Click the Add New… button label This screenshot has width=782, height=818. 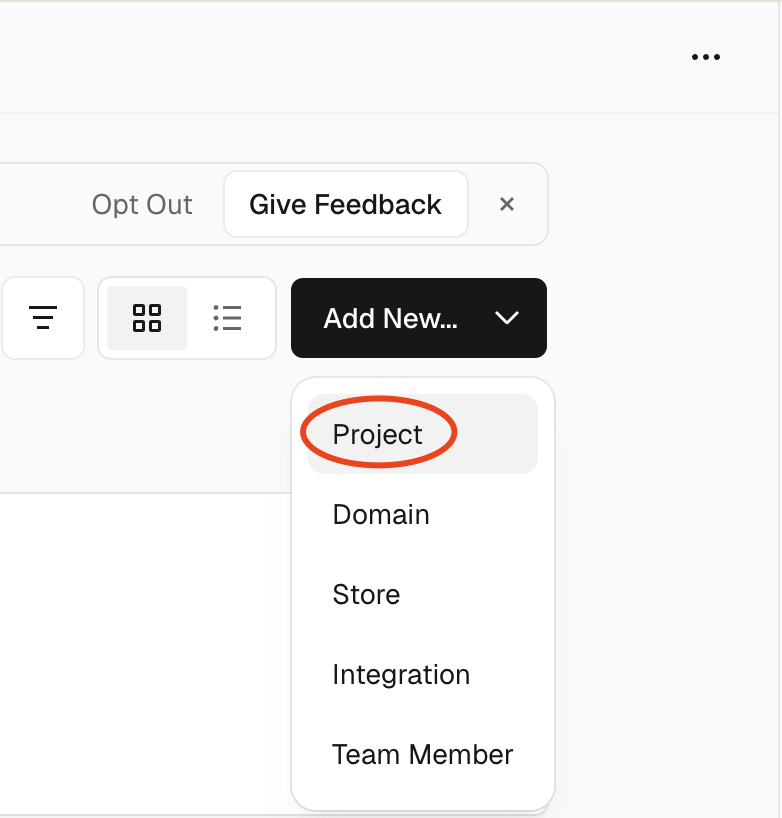390,318
